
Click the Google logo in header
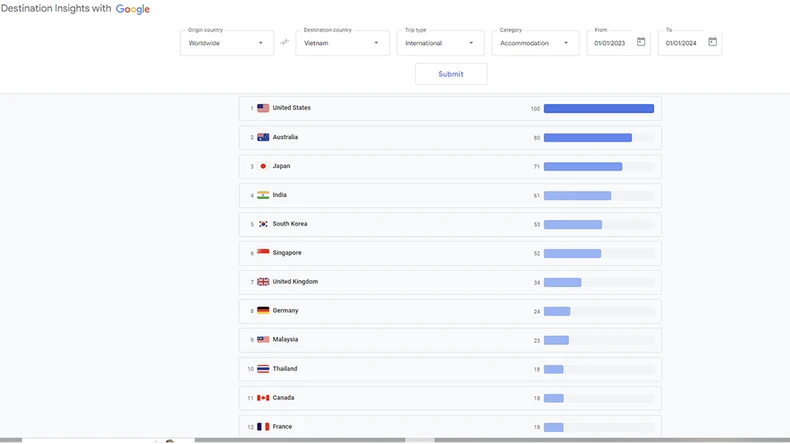coord(133,9)
